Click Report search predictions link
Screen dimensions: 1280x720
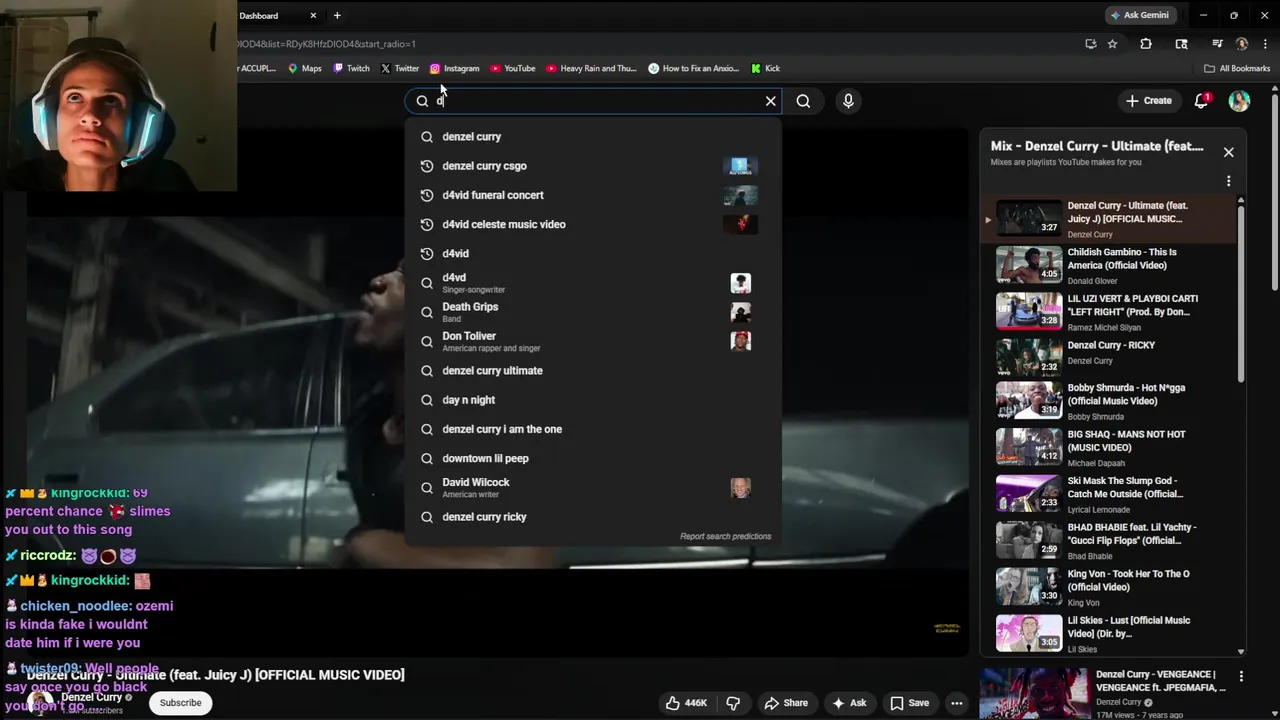pyautogui.click(x=725, y=537)
